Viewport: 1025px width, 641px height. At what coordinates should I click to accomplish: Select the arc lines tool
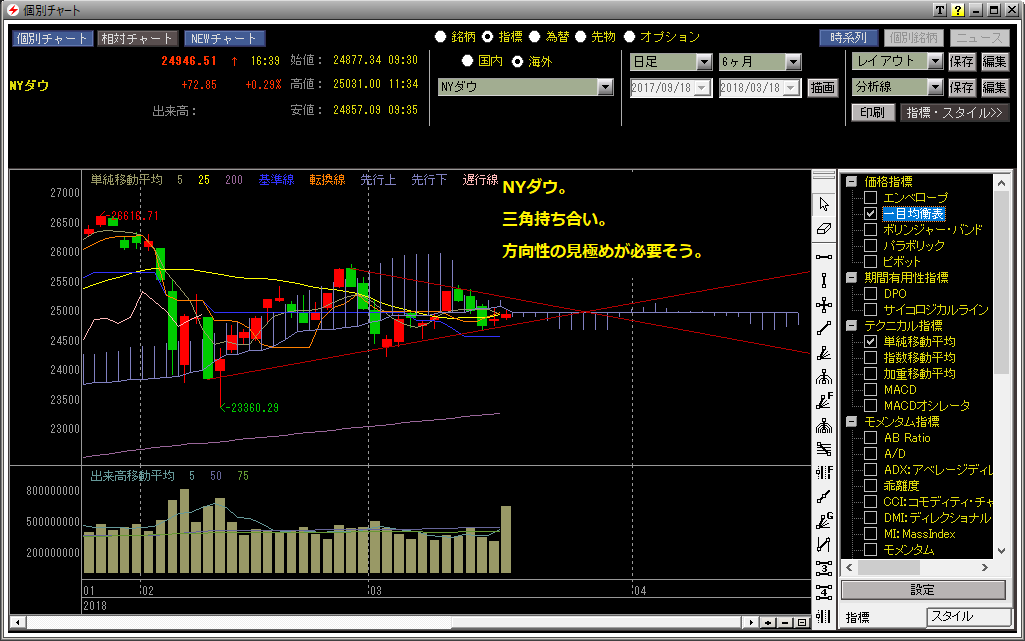tap(824, 377)
